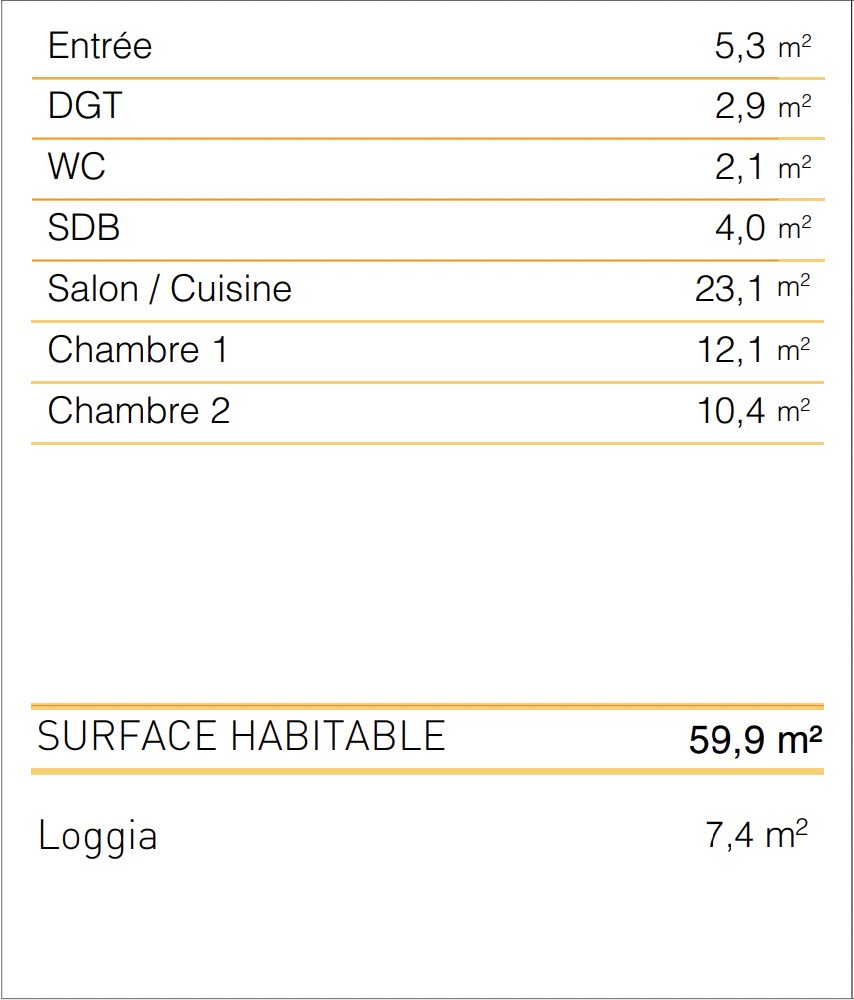
Task: Click the Loggia label
Action: click(98, 836)
